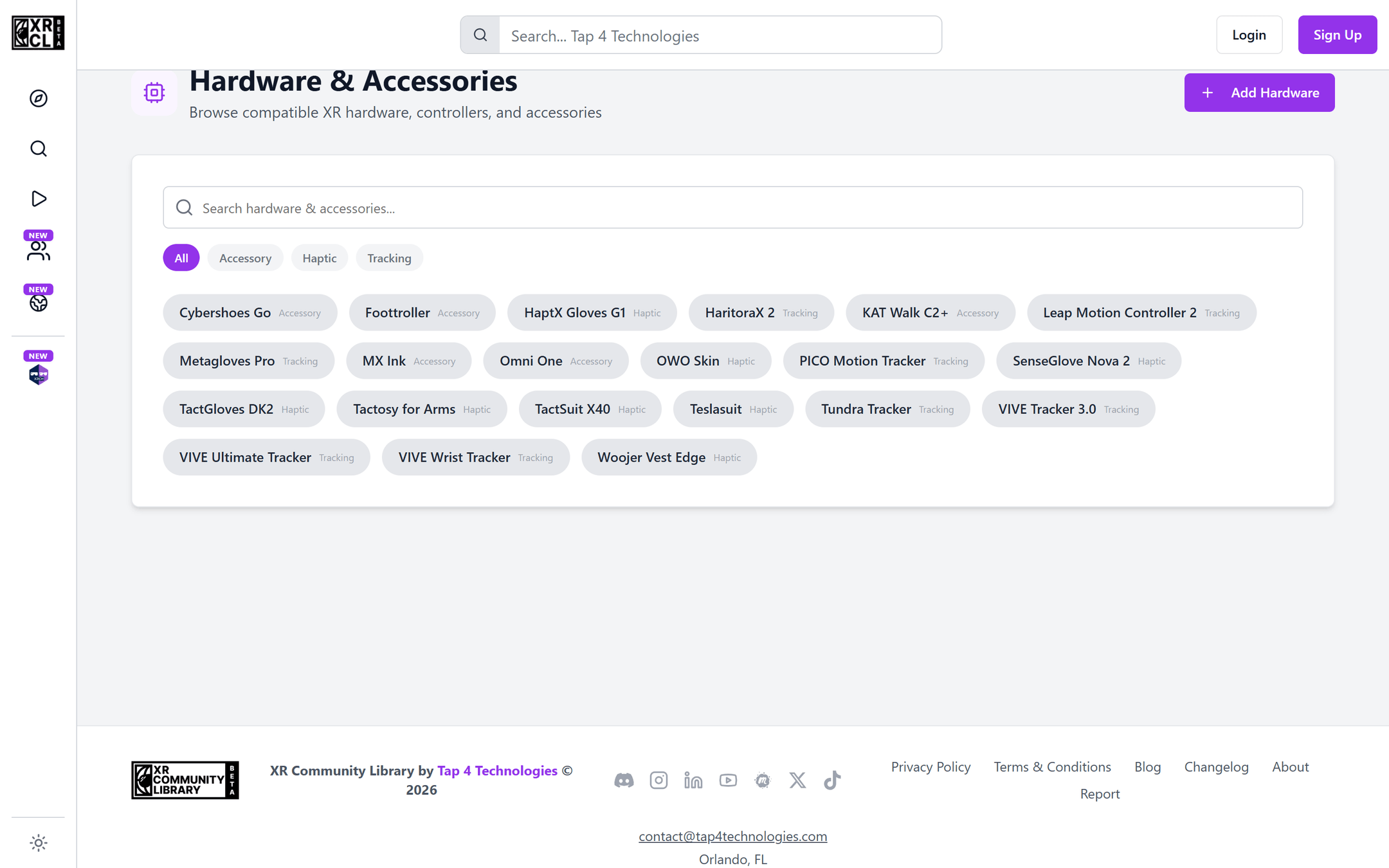
Task: Open the Instagram icon in footer
Action: coord(658,781)
